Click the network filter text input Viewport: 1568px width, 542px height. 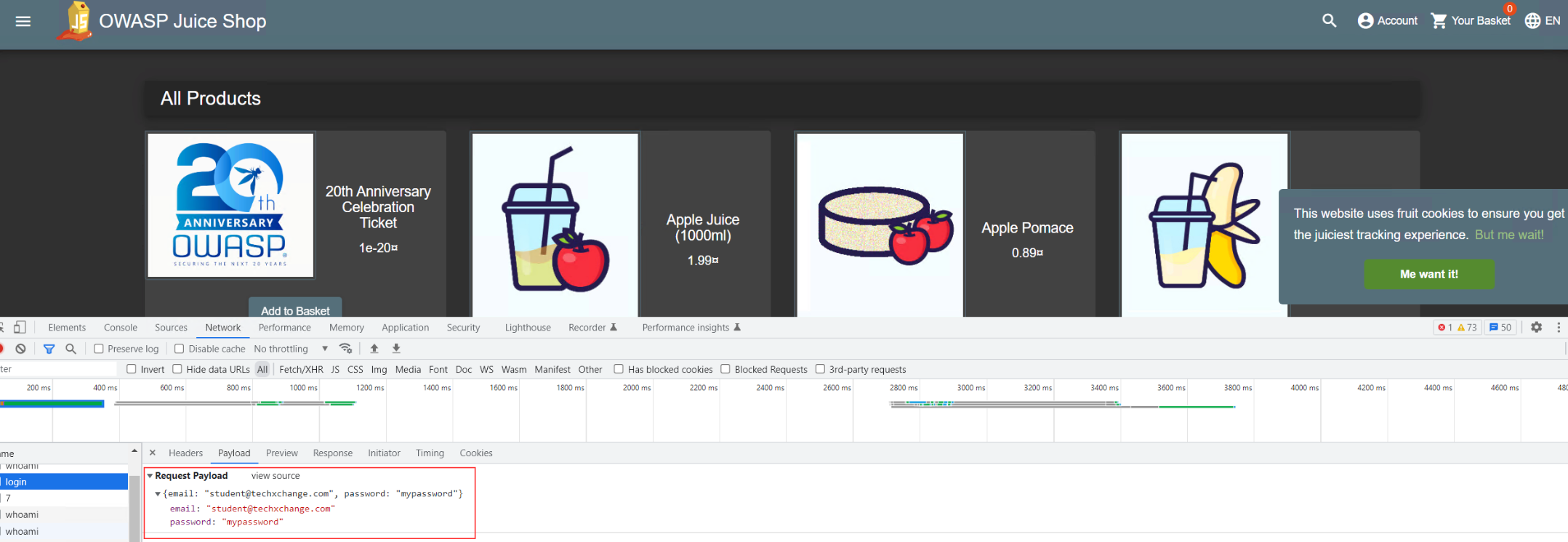pyautogui.click(x=58, y=369)
